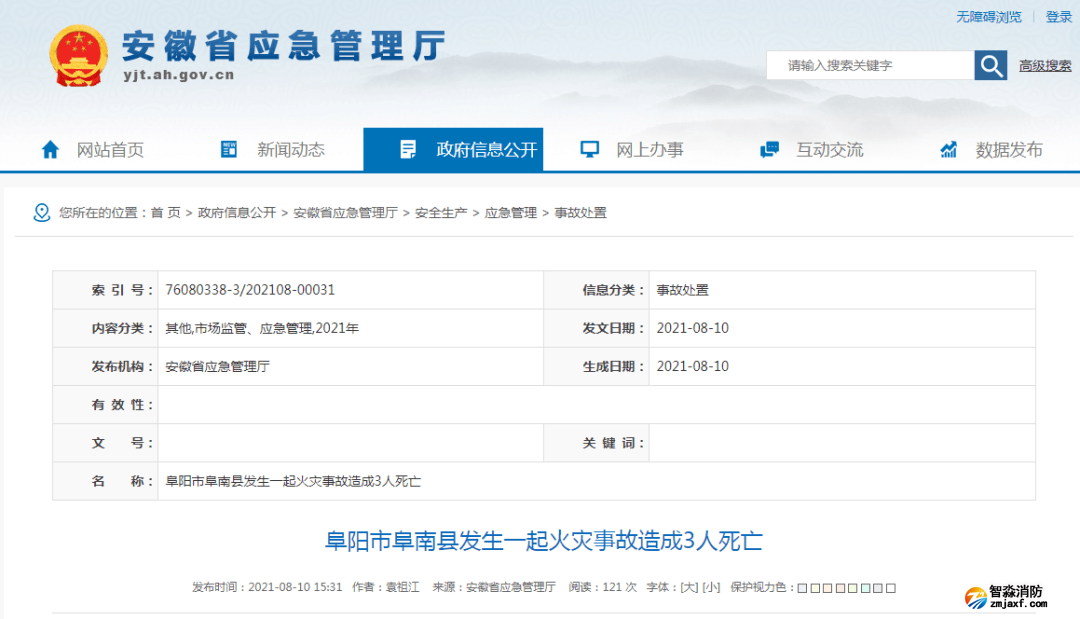The height and width of the screenshot is (619, 1080).
Task: Select the first eye-protection color swatch
Action: click(803, 588)
